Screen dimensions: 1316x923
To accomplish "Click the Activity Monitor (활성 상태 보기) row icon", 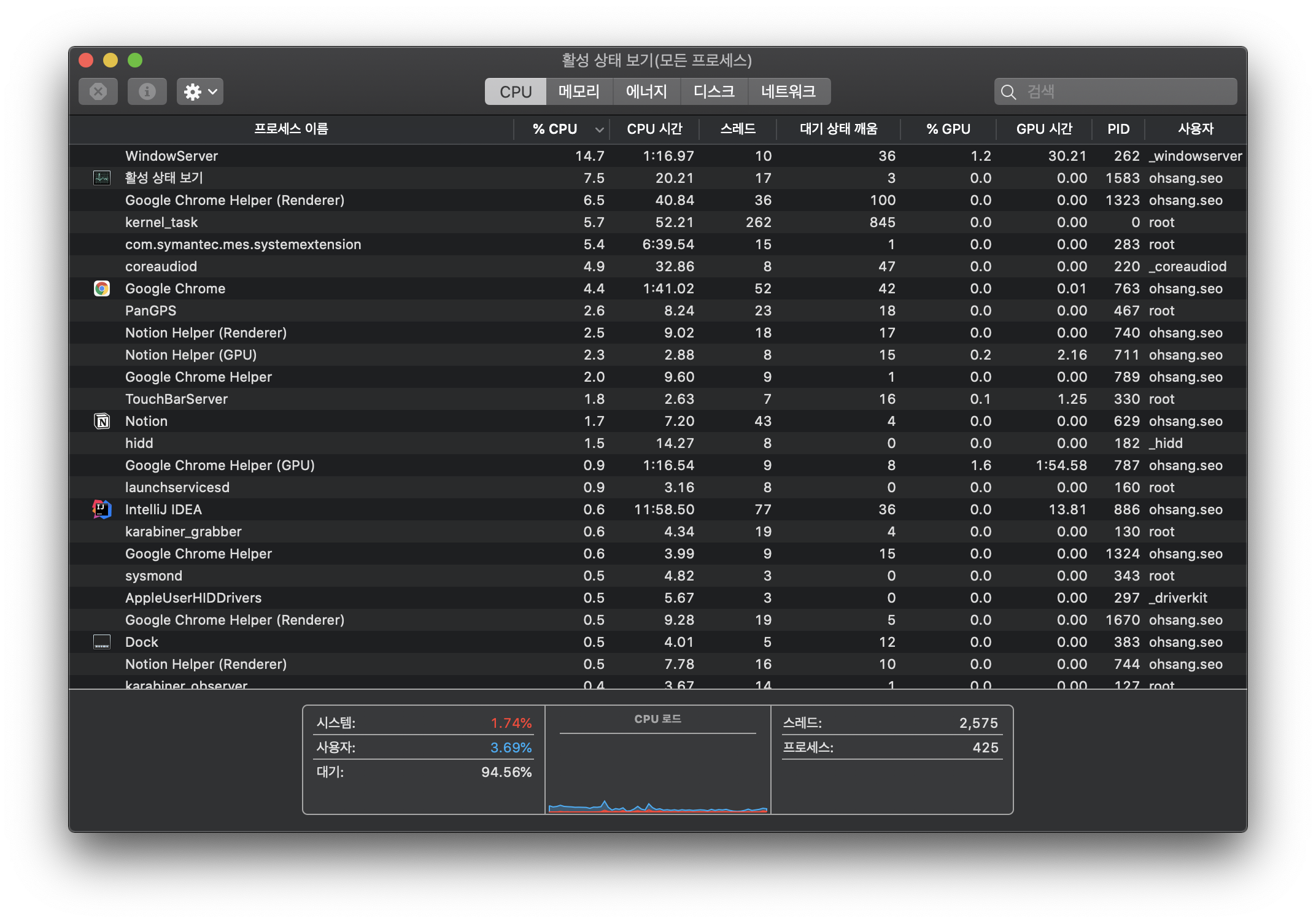I will tap(102, 178).
